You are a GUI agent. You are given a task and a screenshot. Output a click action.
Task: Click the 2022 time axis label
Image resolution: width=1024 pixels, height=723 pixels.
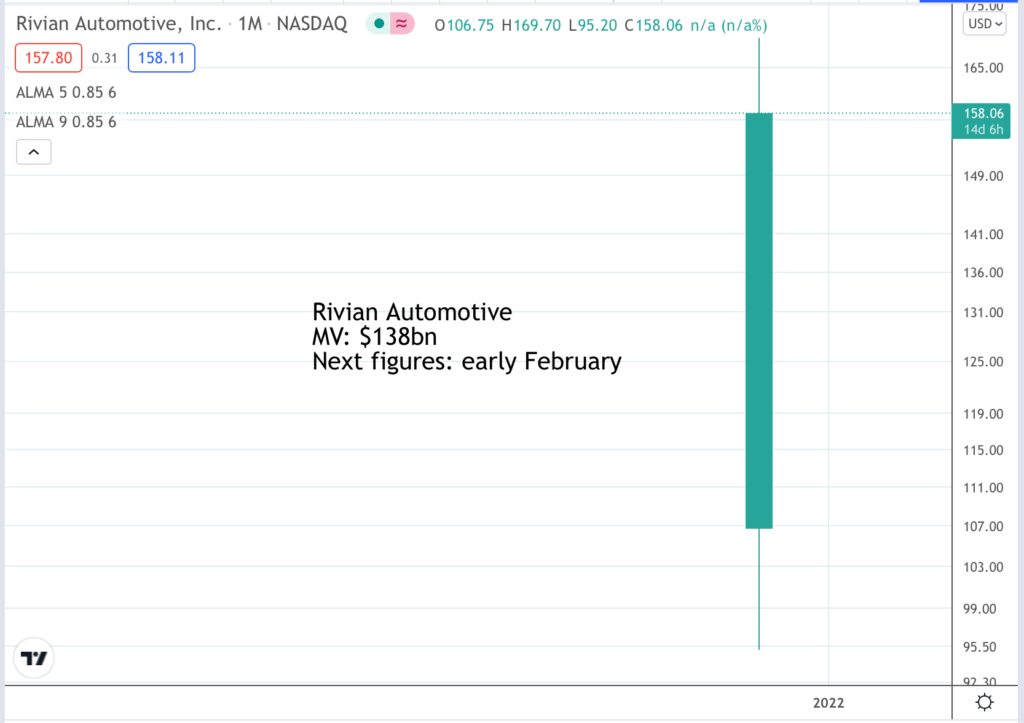[828, 703]
